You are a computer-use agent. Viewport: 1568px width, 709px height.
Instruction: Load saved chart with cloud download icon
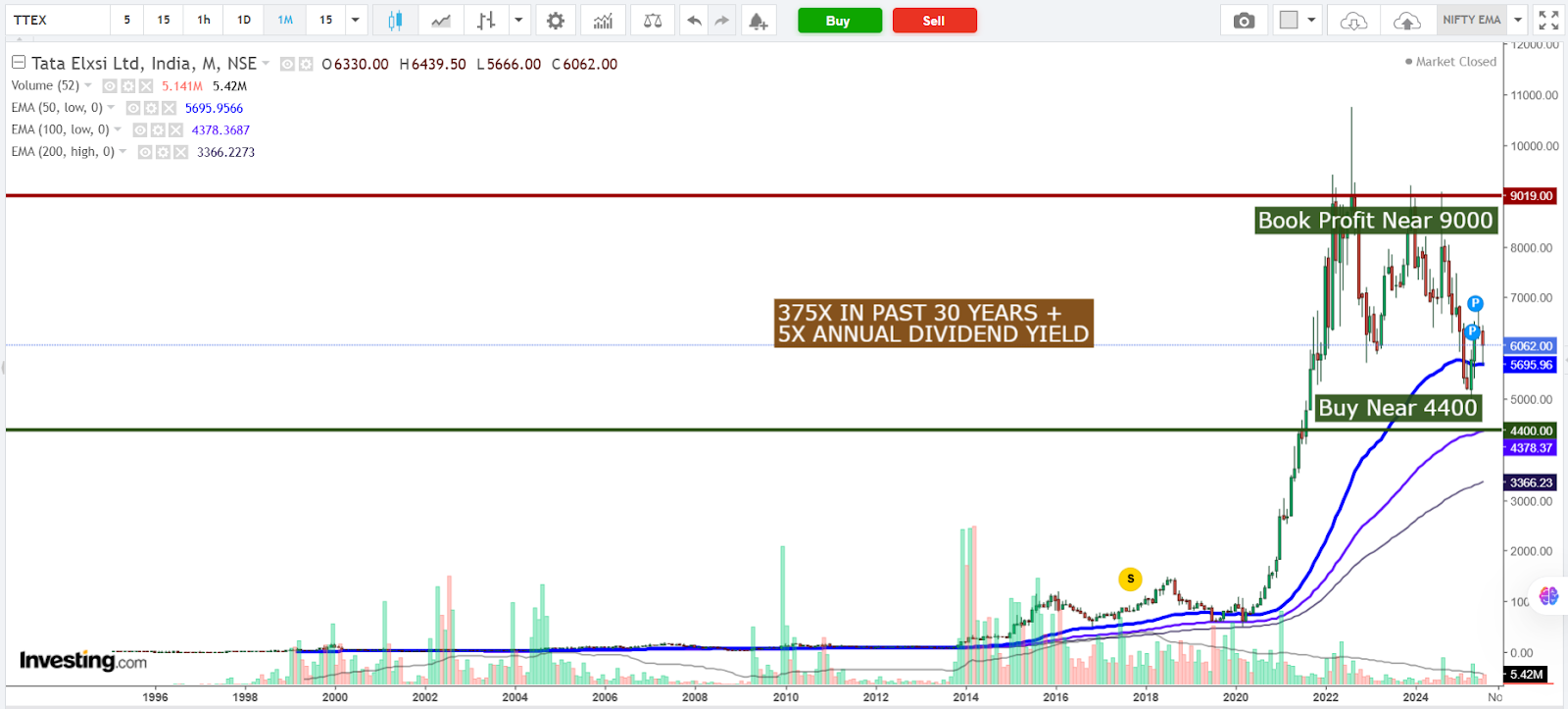pos(1353,20)
